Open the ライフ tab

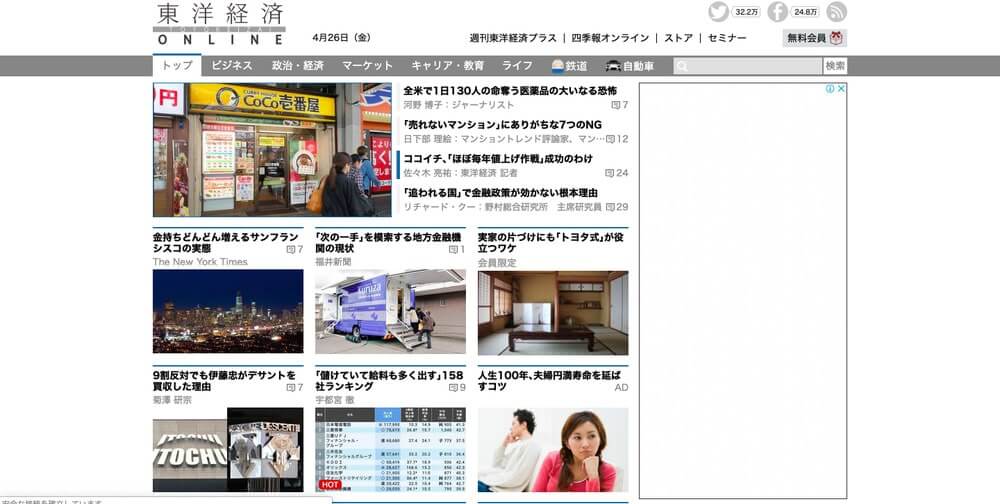(x=517, y=66)
